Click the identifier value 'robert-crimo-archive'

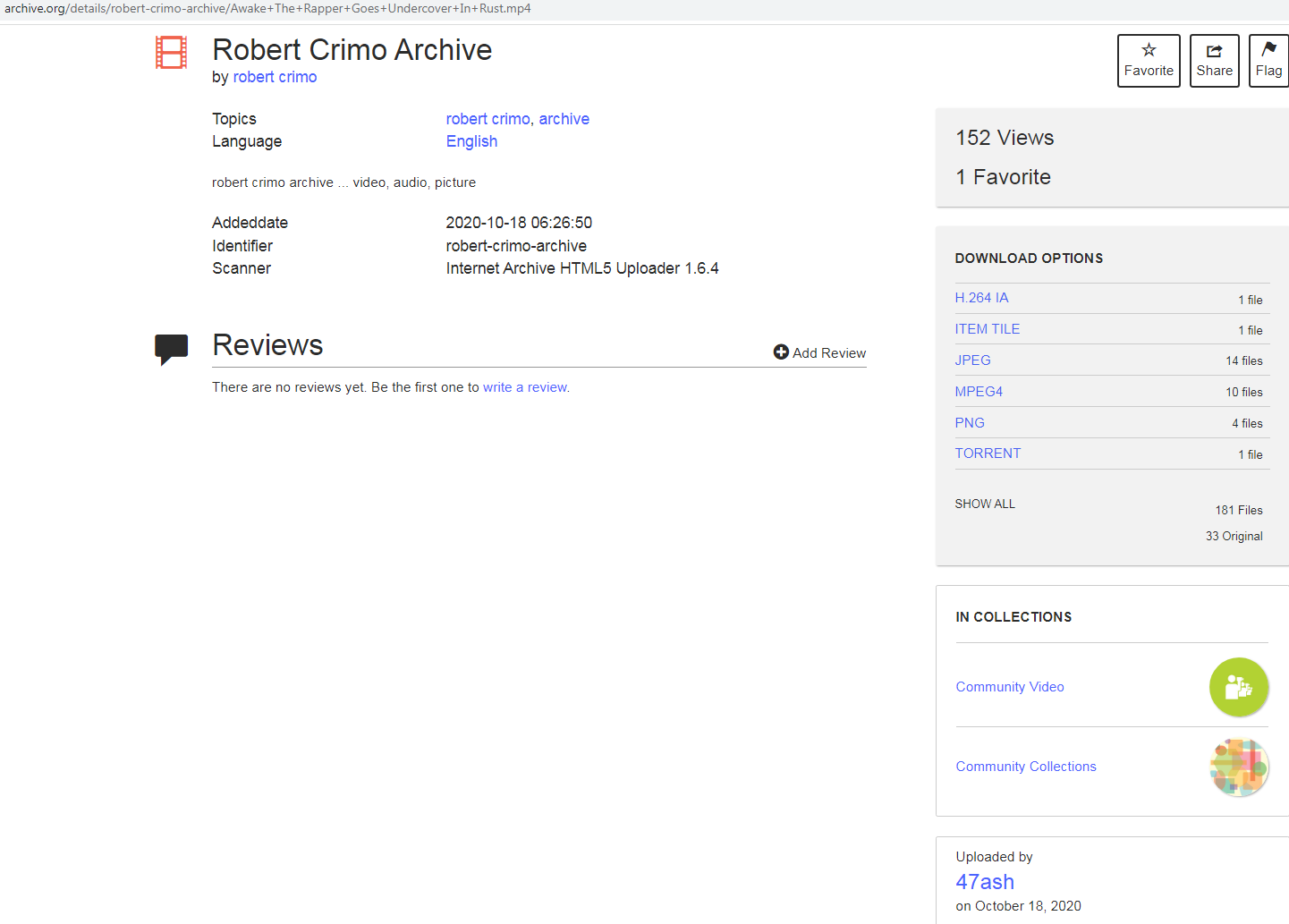[516, 246]
